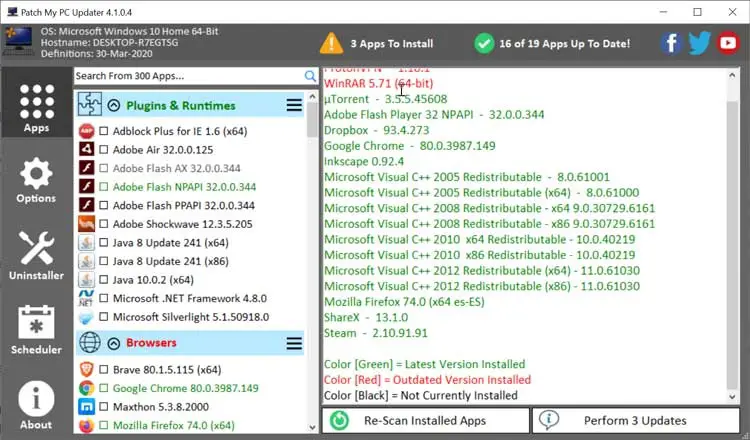This screenshot has width=750, height=440.
Task: Click the Maxthon browser icon
Action: pos(87,407)
